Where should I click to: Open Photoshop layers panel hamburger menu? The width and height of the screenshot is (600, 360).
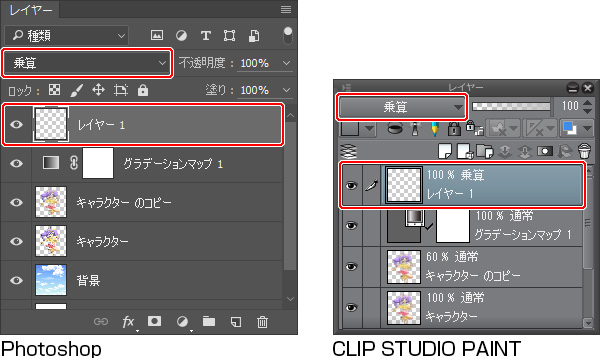pos(286,9)
